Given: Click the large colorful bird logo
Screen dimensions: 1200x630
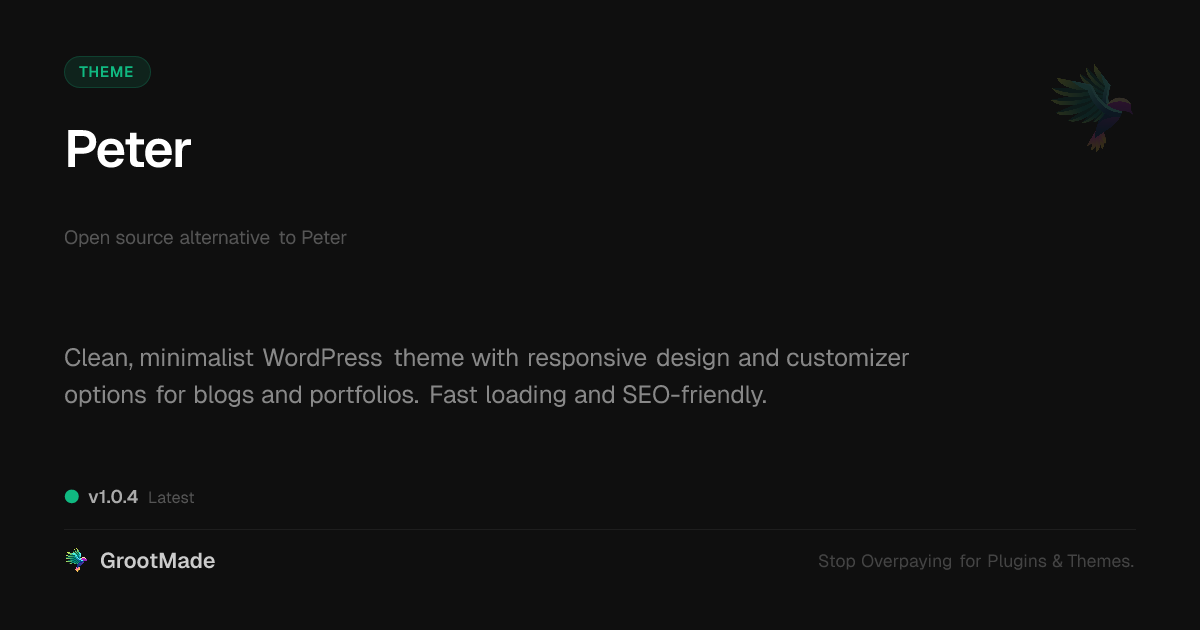Looking at the screenshot, I should 1092,106.
